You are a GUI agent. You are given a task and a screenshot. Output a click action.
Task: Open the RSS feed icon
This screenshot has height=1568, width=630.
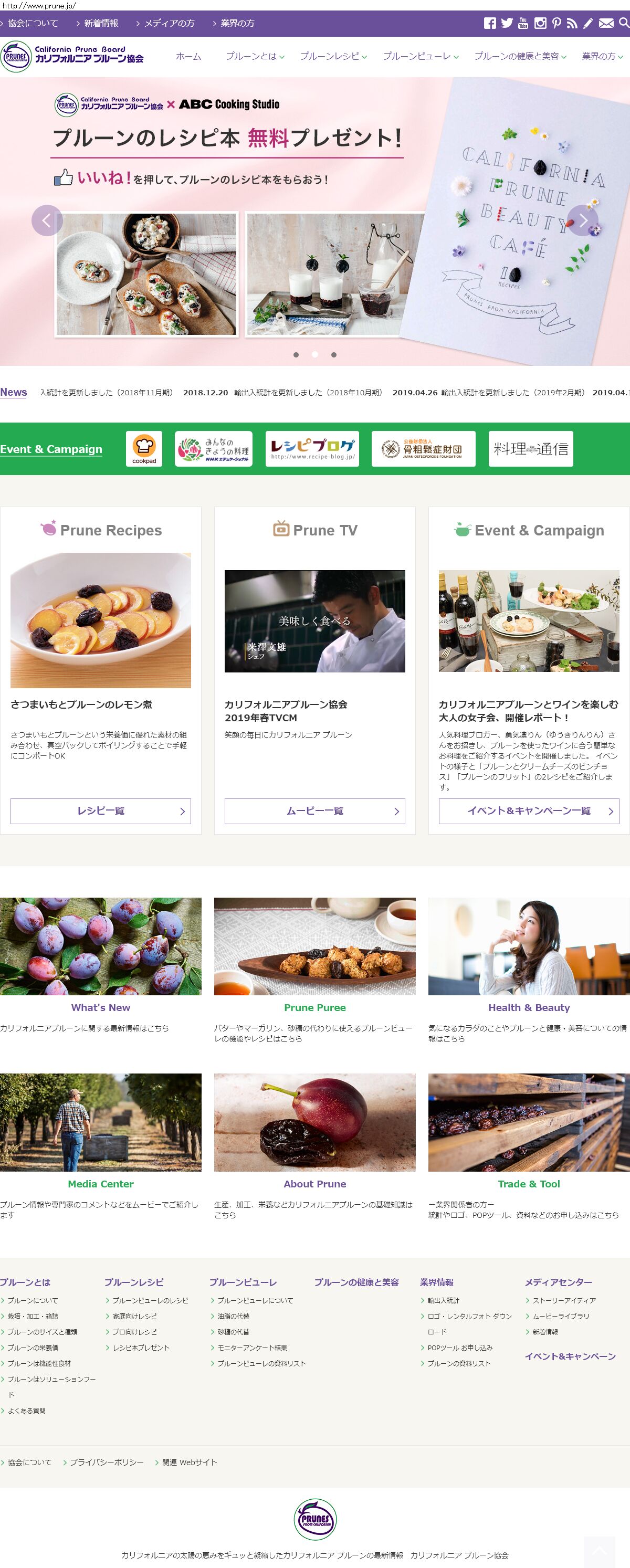pos(572,23)
